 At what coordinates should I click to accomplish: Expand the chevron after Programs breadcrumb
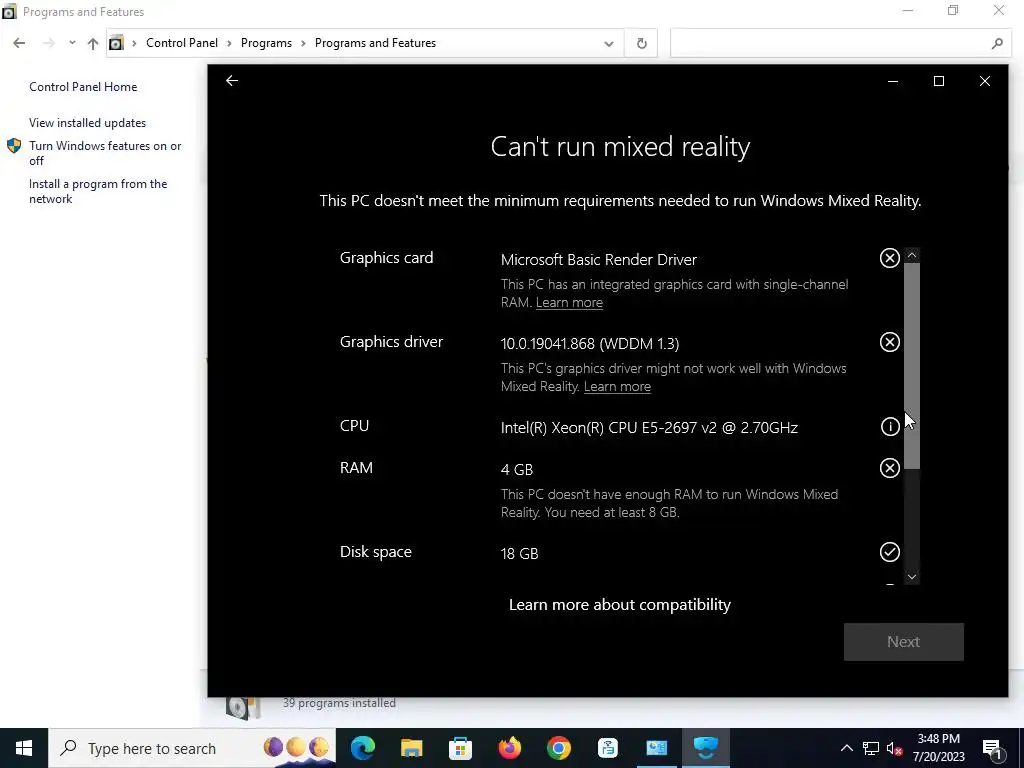point(303,43)
